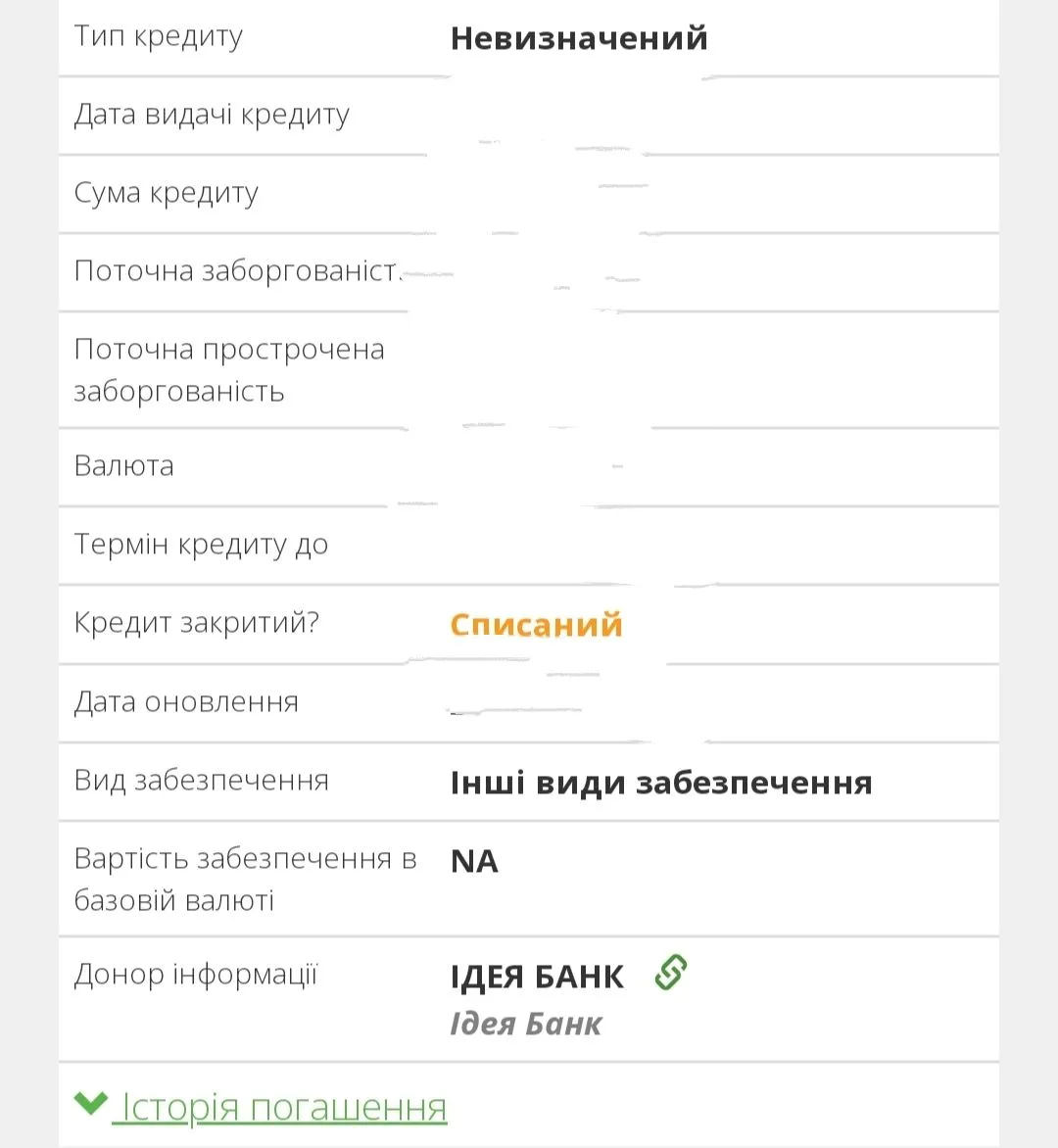Viewport: 1058px width, 1148px height.
Task: Click the ІДЕЯ БАНК donor name
Action: tap(536, 977)
